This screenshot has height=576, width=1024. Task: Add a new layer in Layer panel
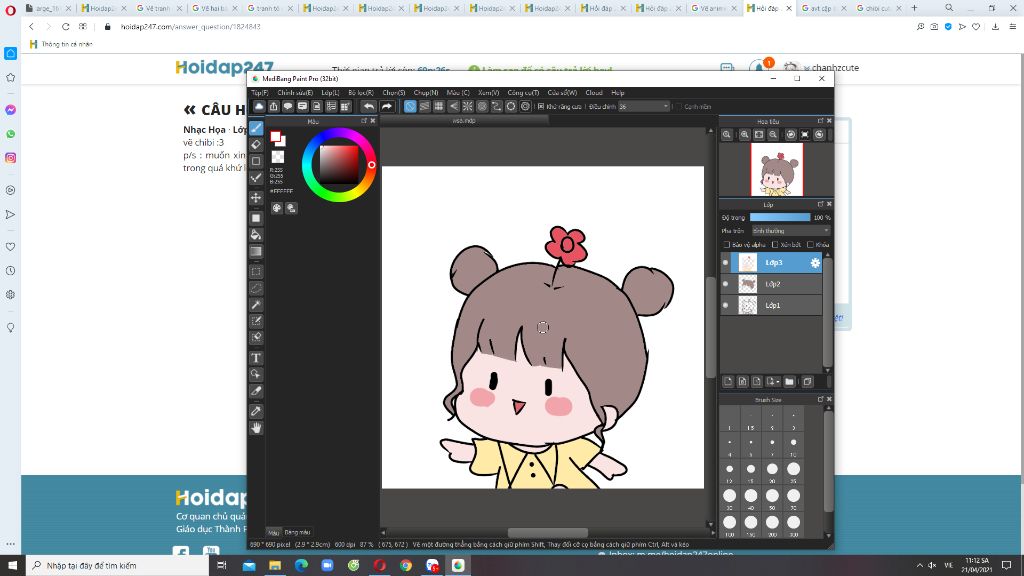pos(728,381)
